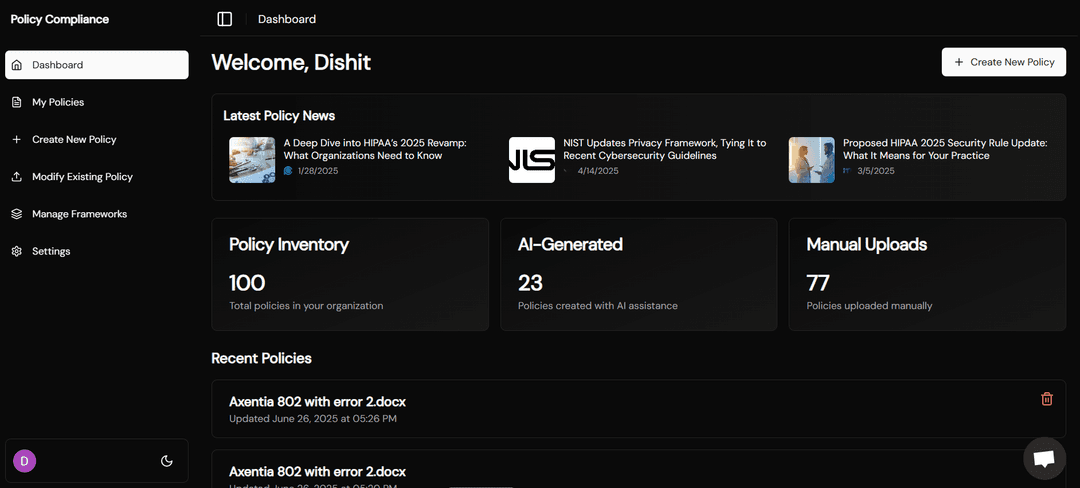Click the Dashboard home icon in sidebar
The width and height of the screenshot is (1080, 488).
coord(17,65)
